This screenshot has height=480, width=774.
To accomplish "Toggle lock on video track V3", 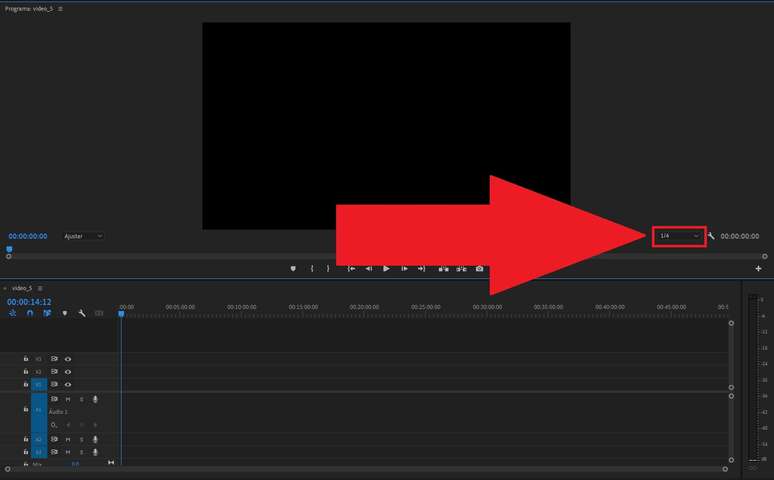I will click(26, 359).
